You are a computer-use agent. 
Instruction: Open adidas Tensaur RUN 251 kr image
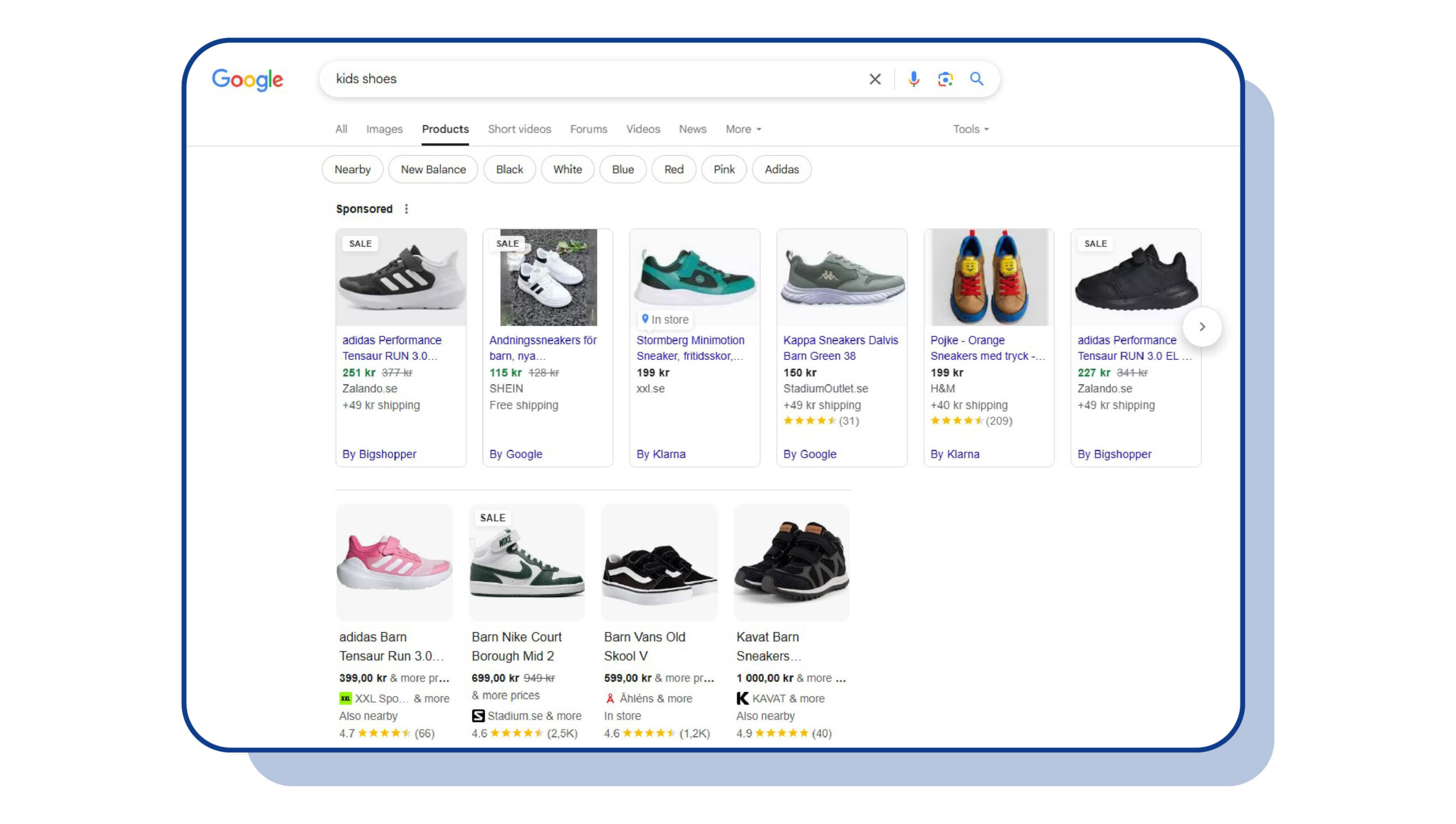point(401,277)
